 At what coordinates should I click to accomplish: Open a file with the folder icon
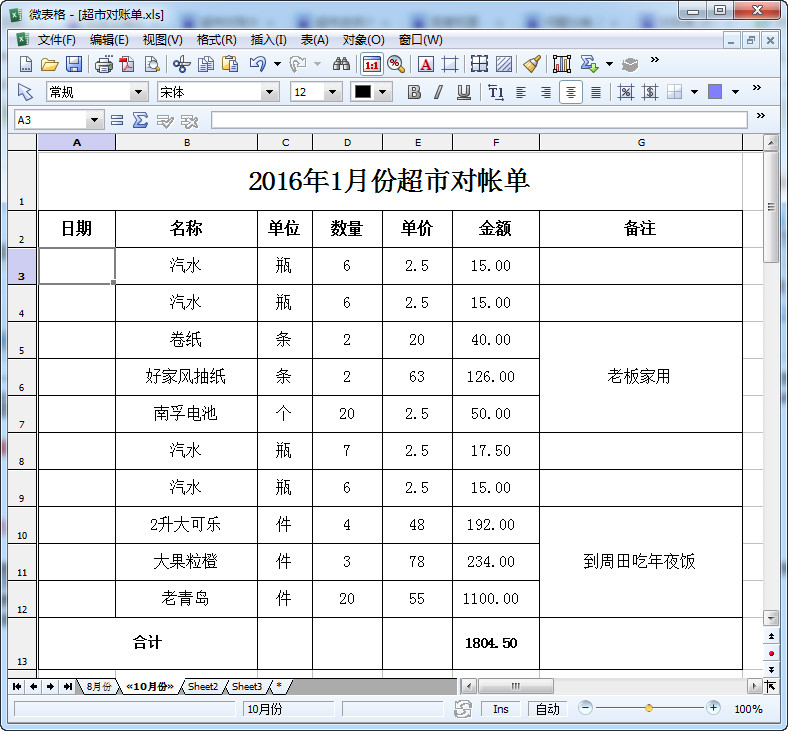[x=50, y=64]
